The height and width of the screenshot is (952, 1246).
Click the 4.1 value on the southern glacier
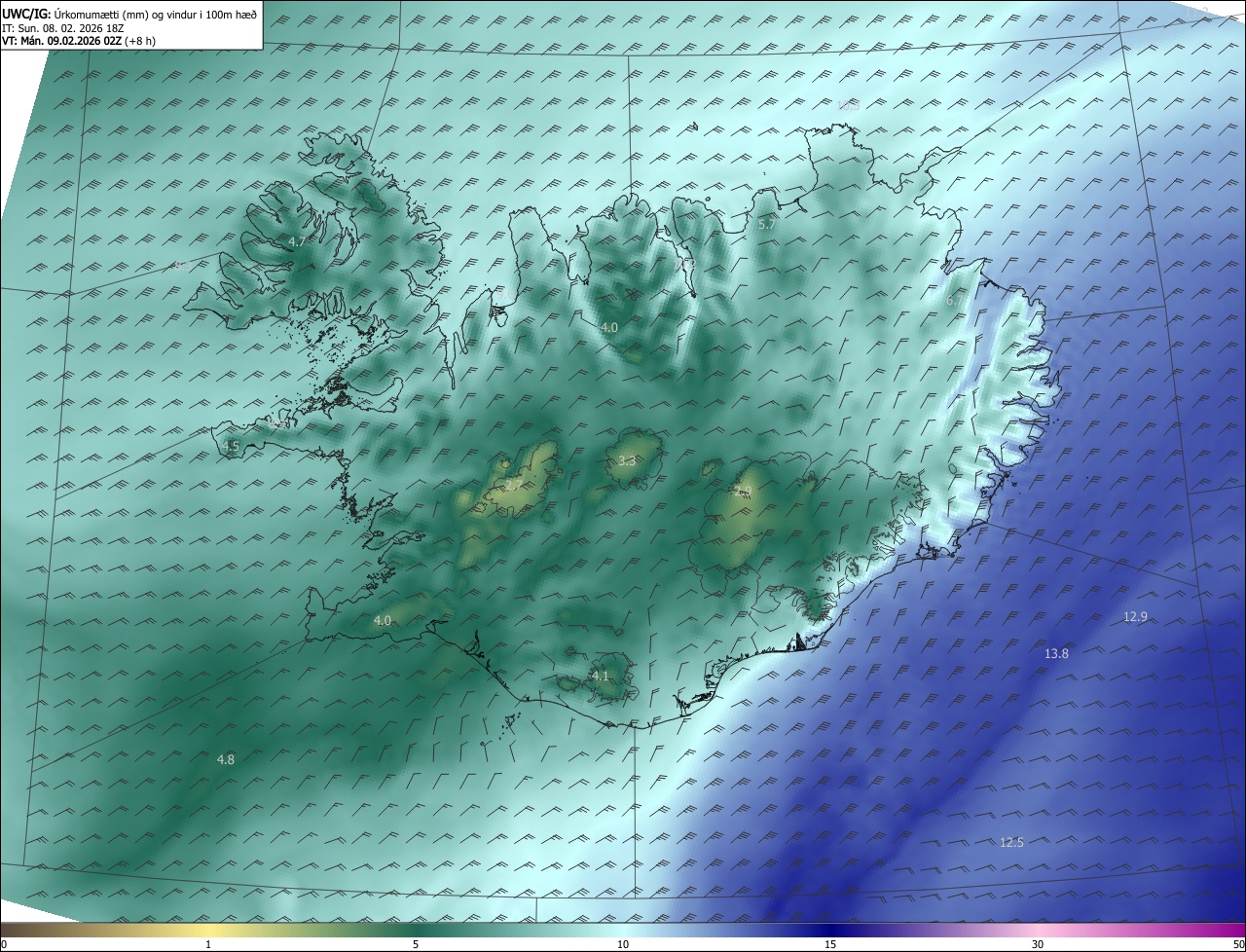(x=600, y=676)
